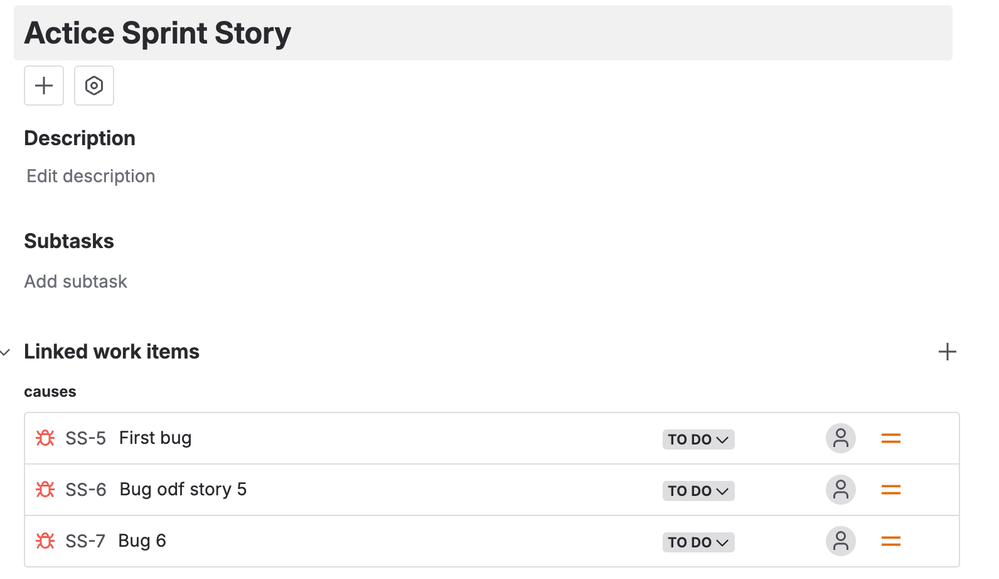Click the bug icon next to SS-7
The height and width of the screenshot is (579, 999).
[44, 541]
